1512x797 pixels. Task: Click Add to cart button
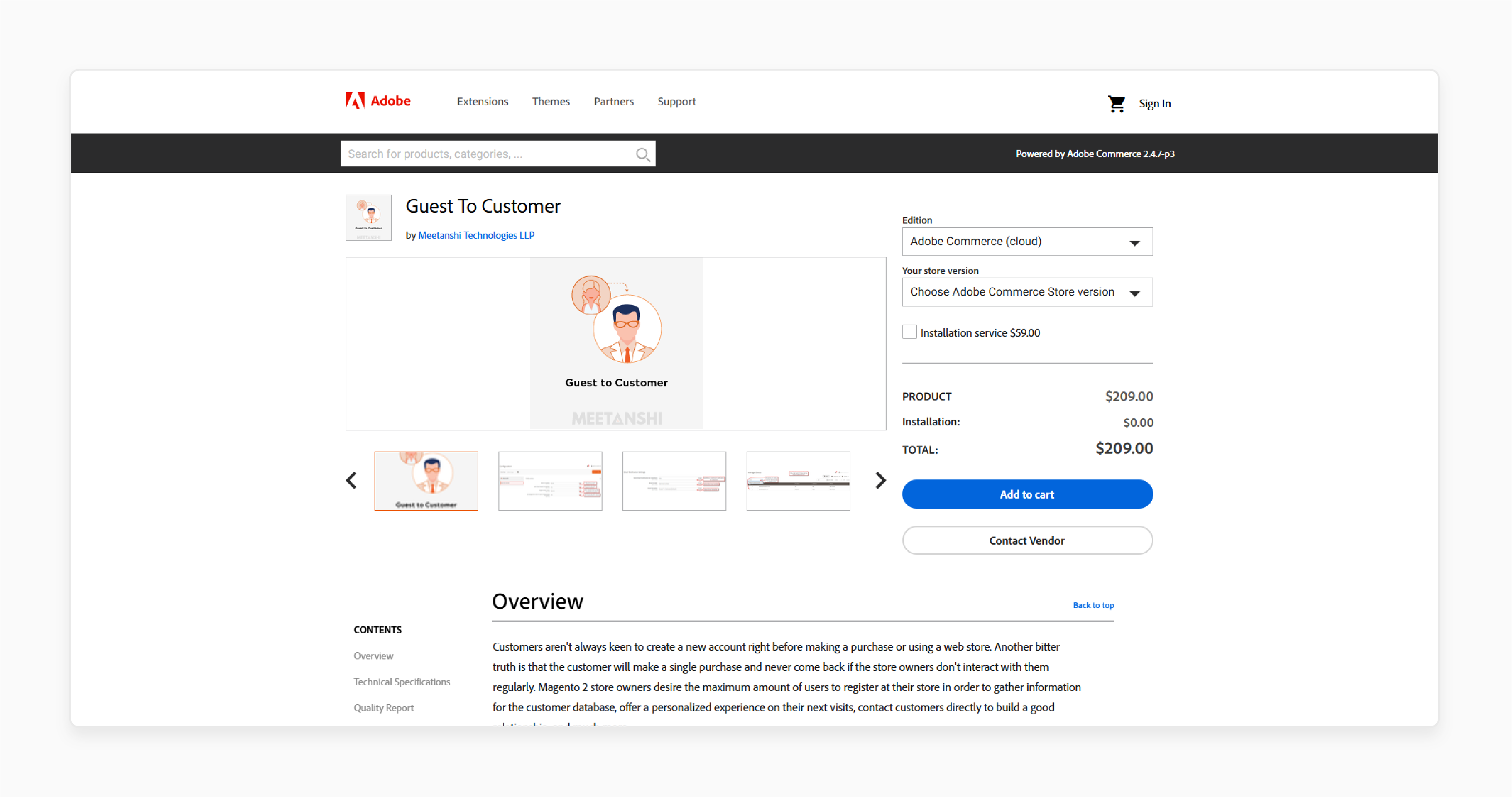1027,494
